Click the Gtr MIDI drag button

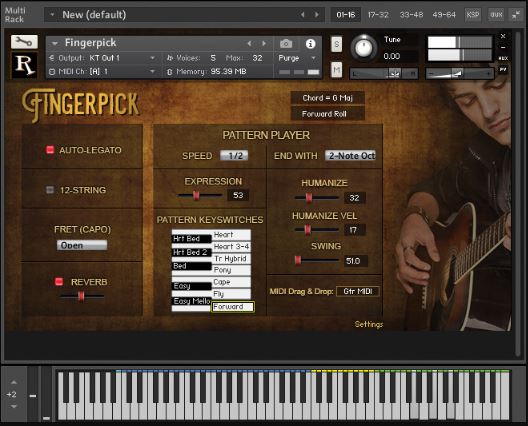point(358,291)
